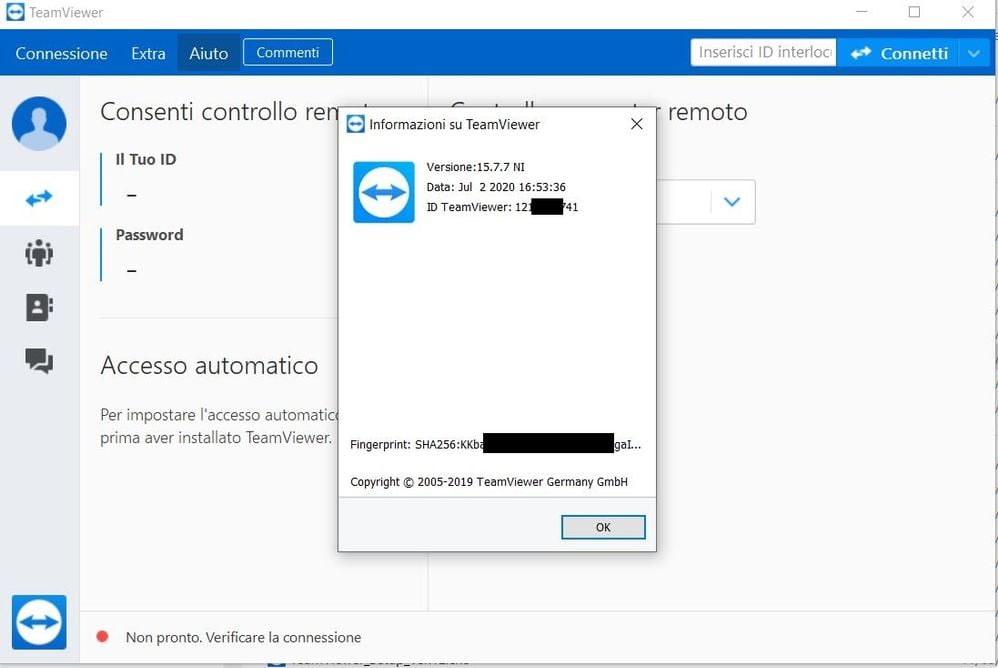Maximize the TeamViewer window
The width and height of the screenshot is (998, 668).
coord(914,12)
